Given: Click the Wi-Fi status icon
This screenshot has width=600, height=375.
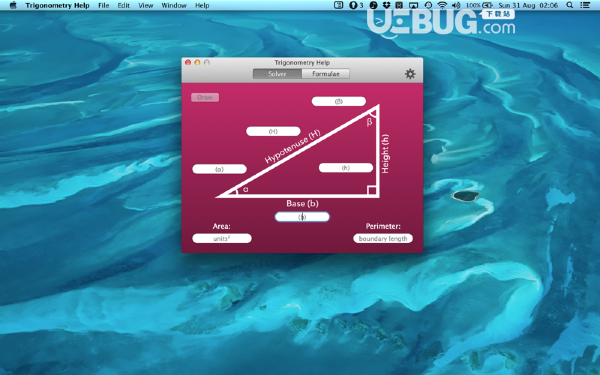Looking at the screenshot, I should (442, 5).
